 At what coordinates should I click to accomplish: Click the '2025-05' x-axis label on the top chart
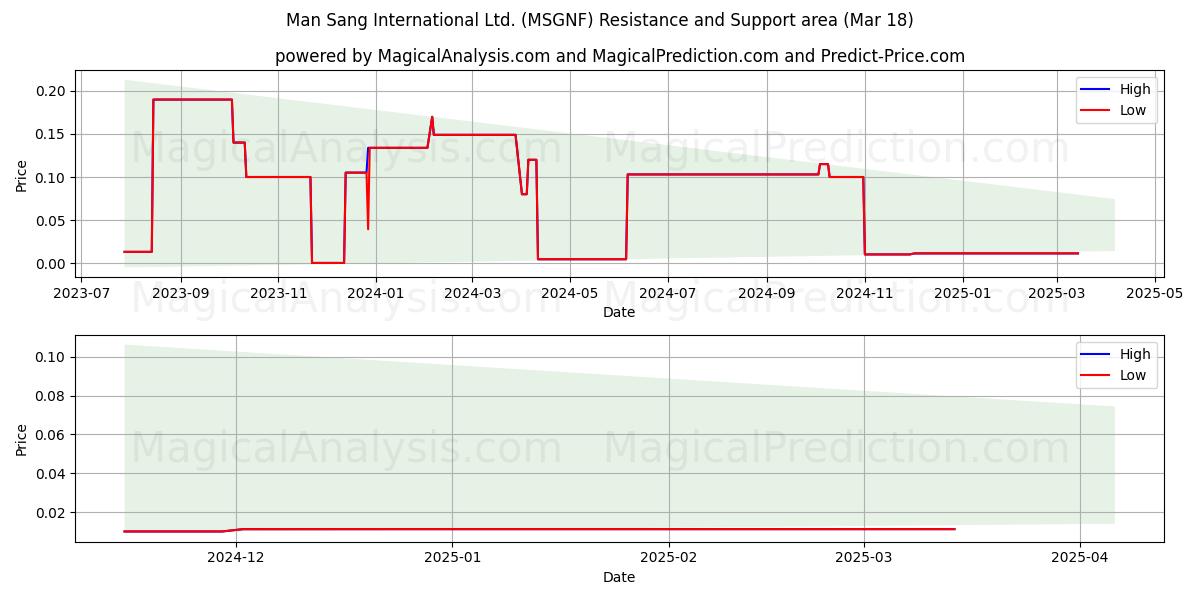1155,293
